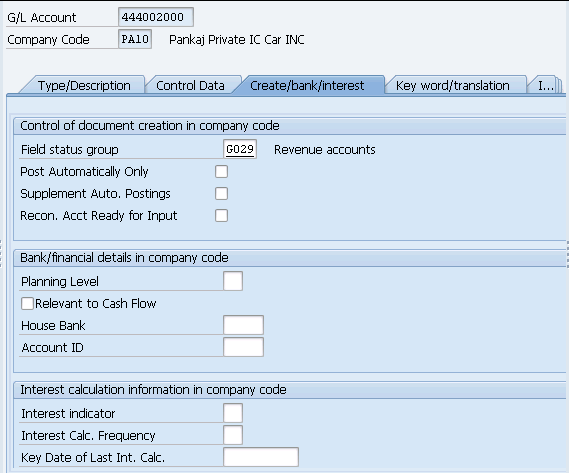This screenshot has width=569, height=473.
Task: Click the 'Account ID' label
Action: click(x=53, y=348)
